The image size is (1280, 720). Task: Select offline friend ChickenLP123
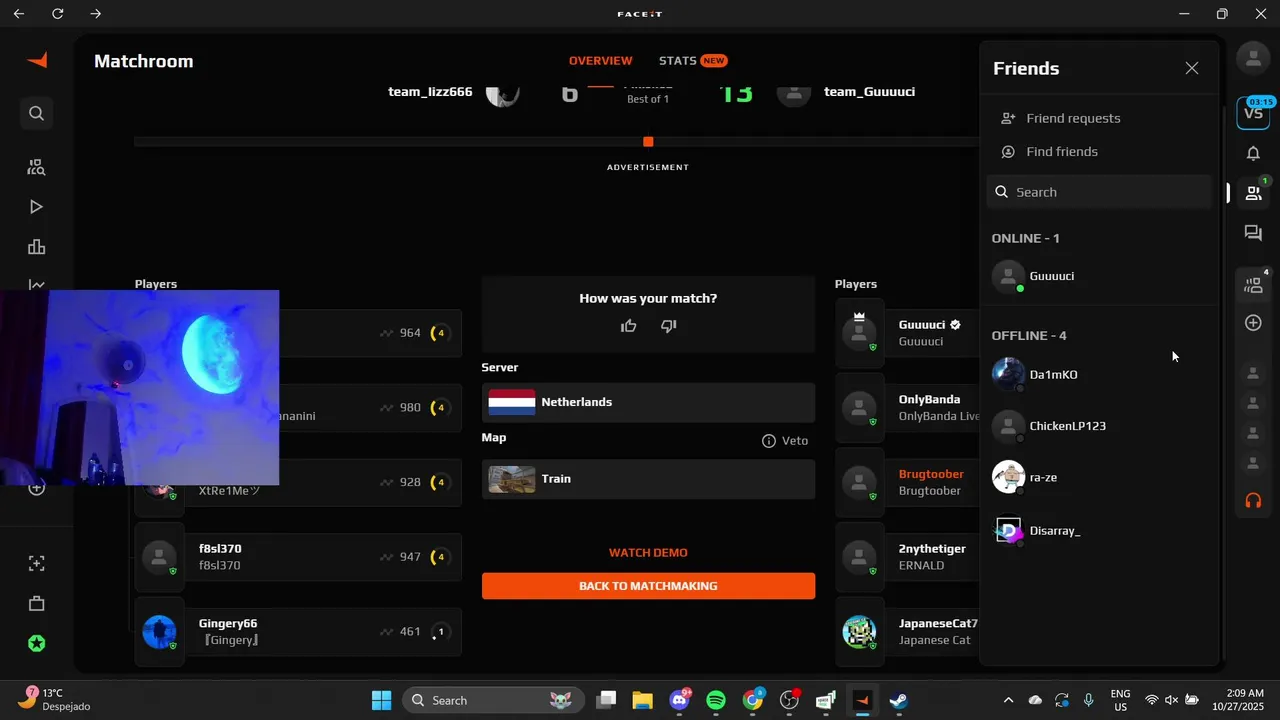1099,426
